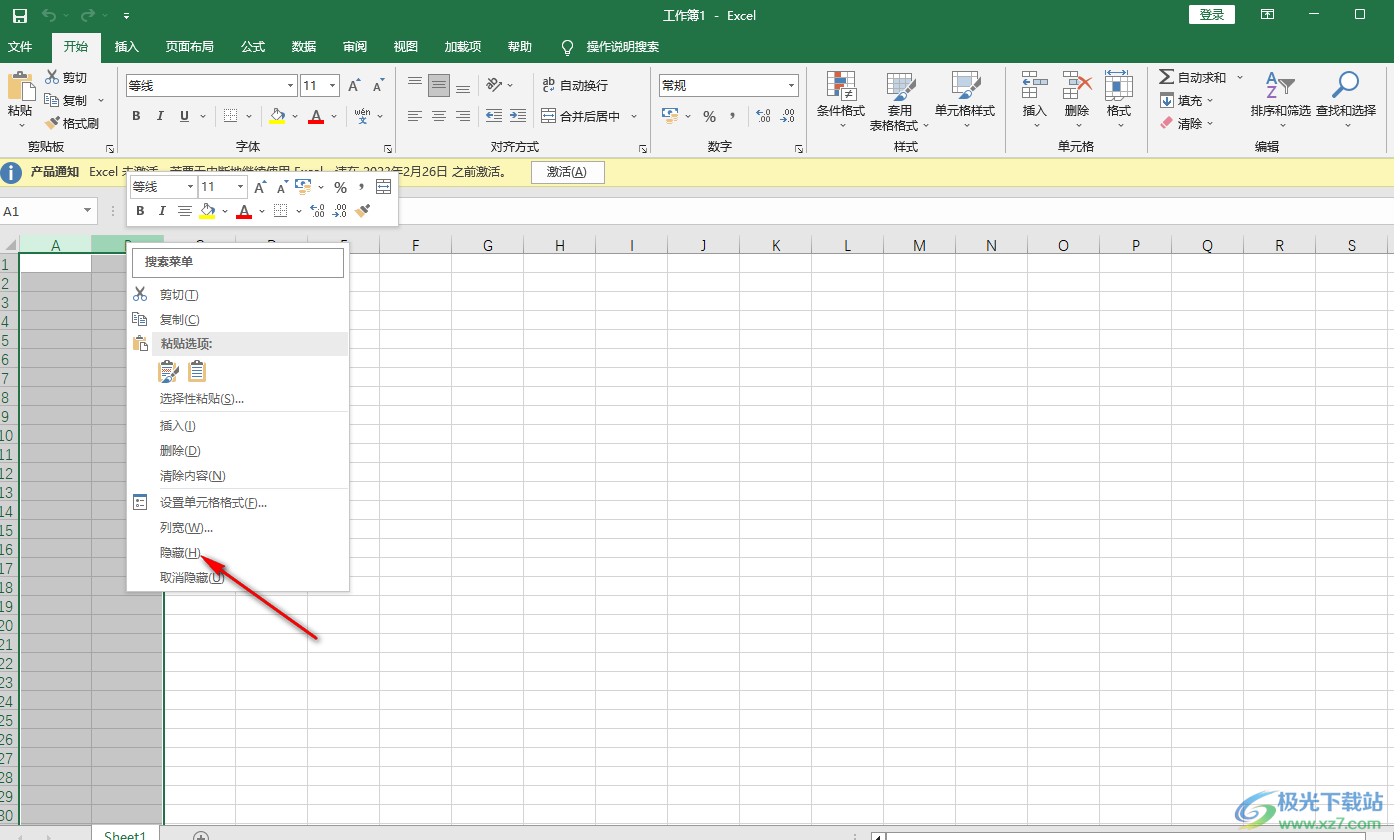Click the wén phonetic guide icon
Viewport: 1394px width, 840px height.
[362, 116]
